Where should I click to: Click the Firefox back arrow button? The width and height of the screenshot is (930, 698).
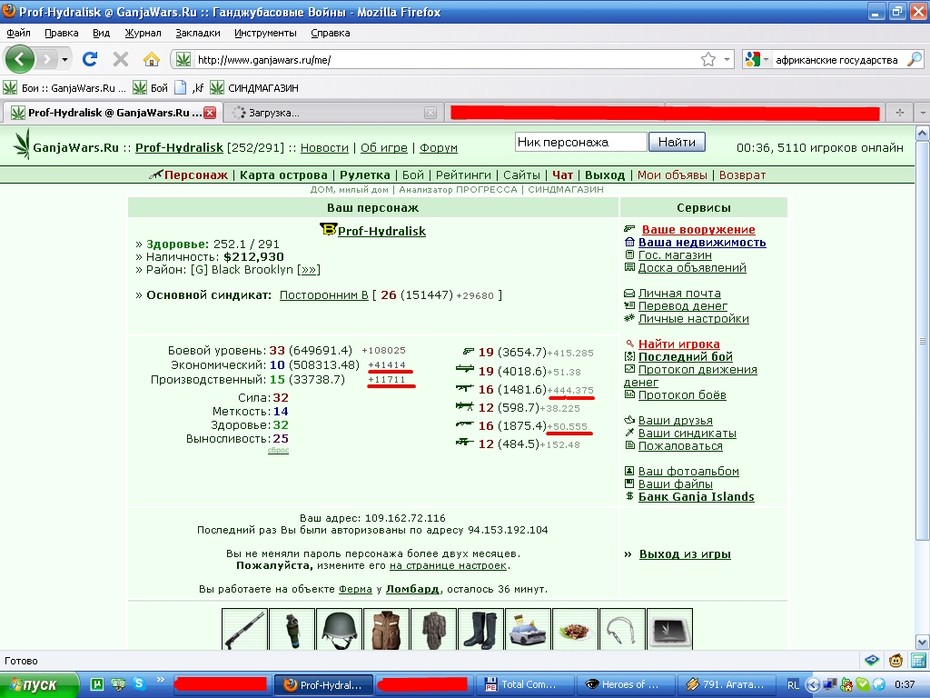[x=20, y=59]
